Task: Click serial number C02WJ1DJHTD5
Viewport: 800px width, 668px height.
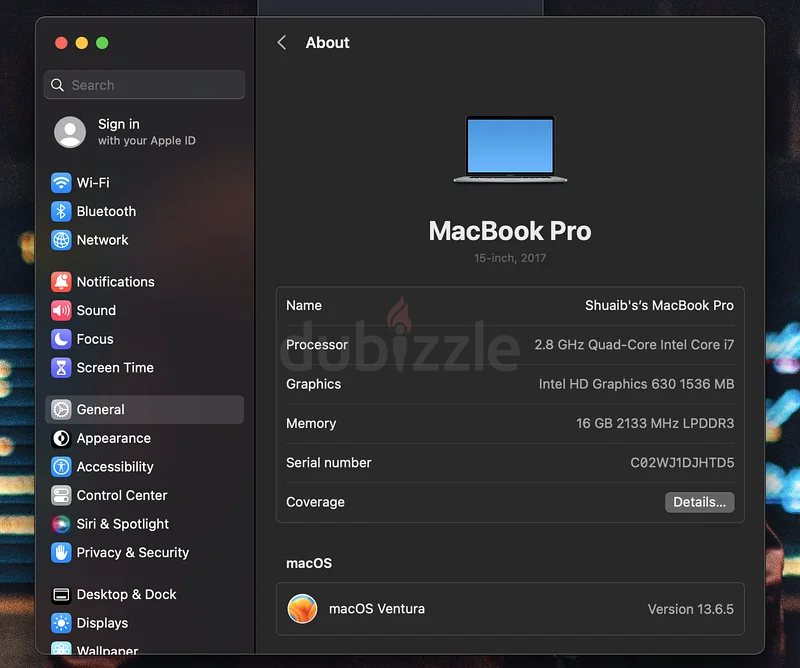Action: click(x=682, y=462)
